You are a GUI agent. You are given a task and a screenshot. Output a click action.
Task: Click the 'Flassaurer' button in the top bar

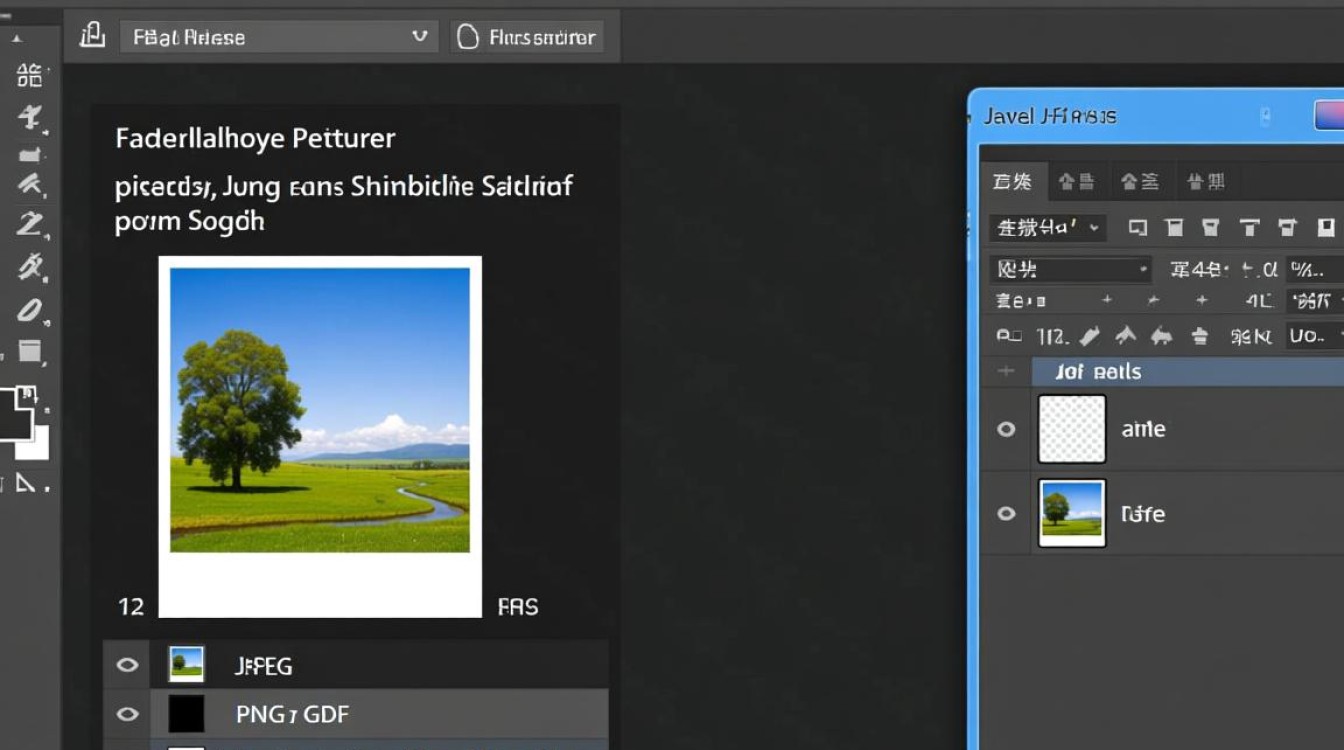coord(528,36)
